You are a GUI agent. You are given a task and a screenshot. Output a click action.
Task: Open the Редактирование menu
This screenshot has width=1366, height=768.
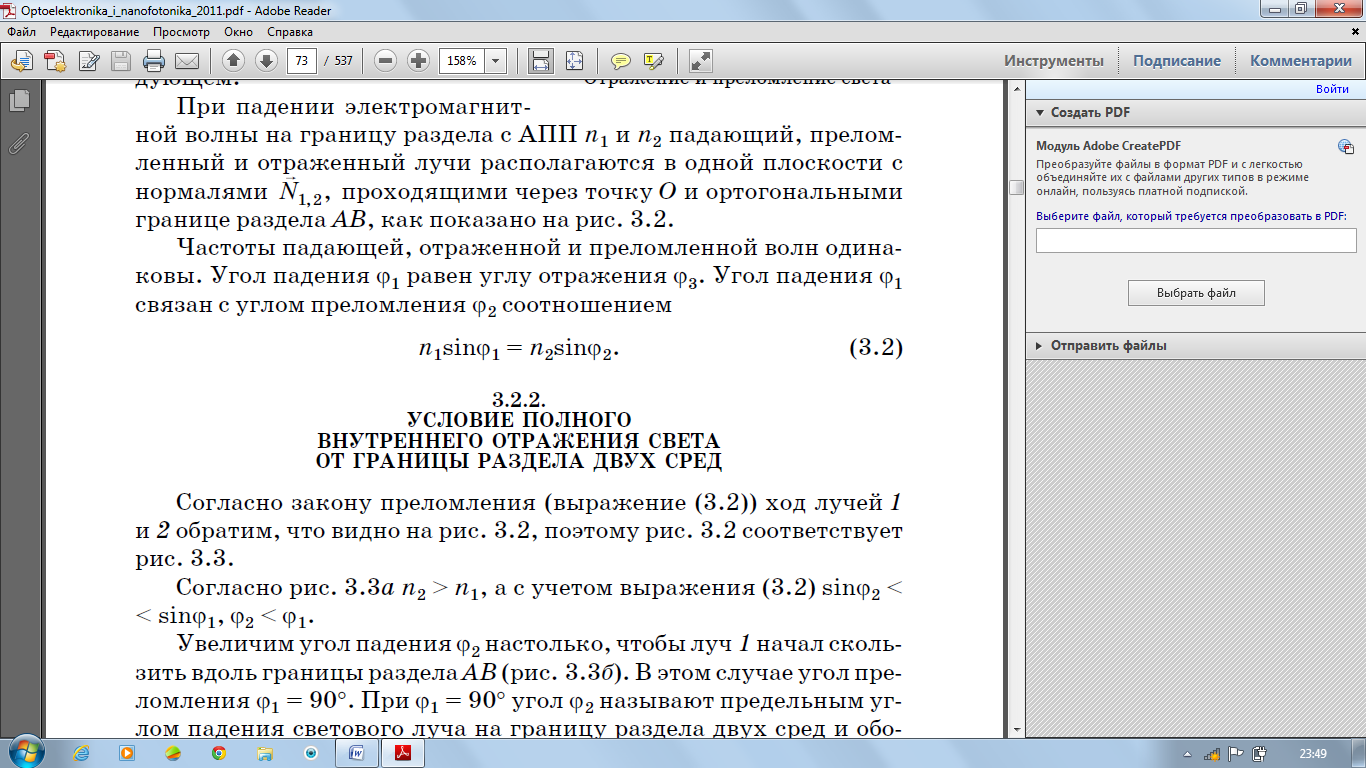tap(93, 32)
